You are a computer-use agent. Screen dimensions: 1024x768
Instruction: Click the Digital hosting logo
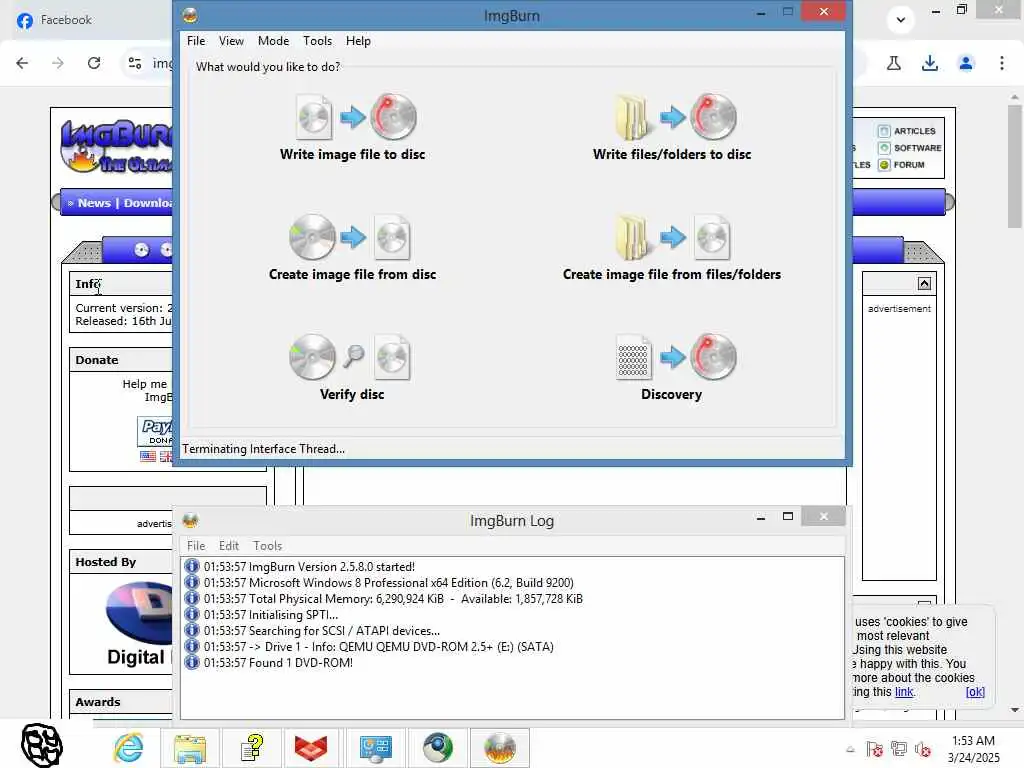click(139, 624)
